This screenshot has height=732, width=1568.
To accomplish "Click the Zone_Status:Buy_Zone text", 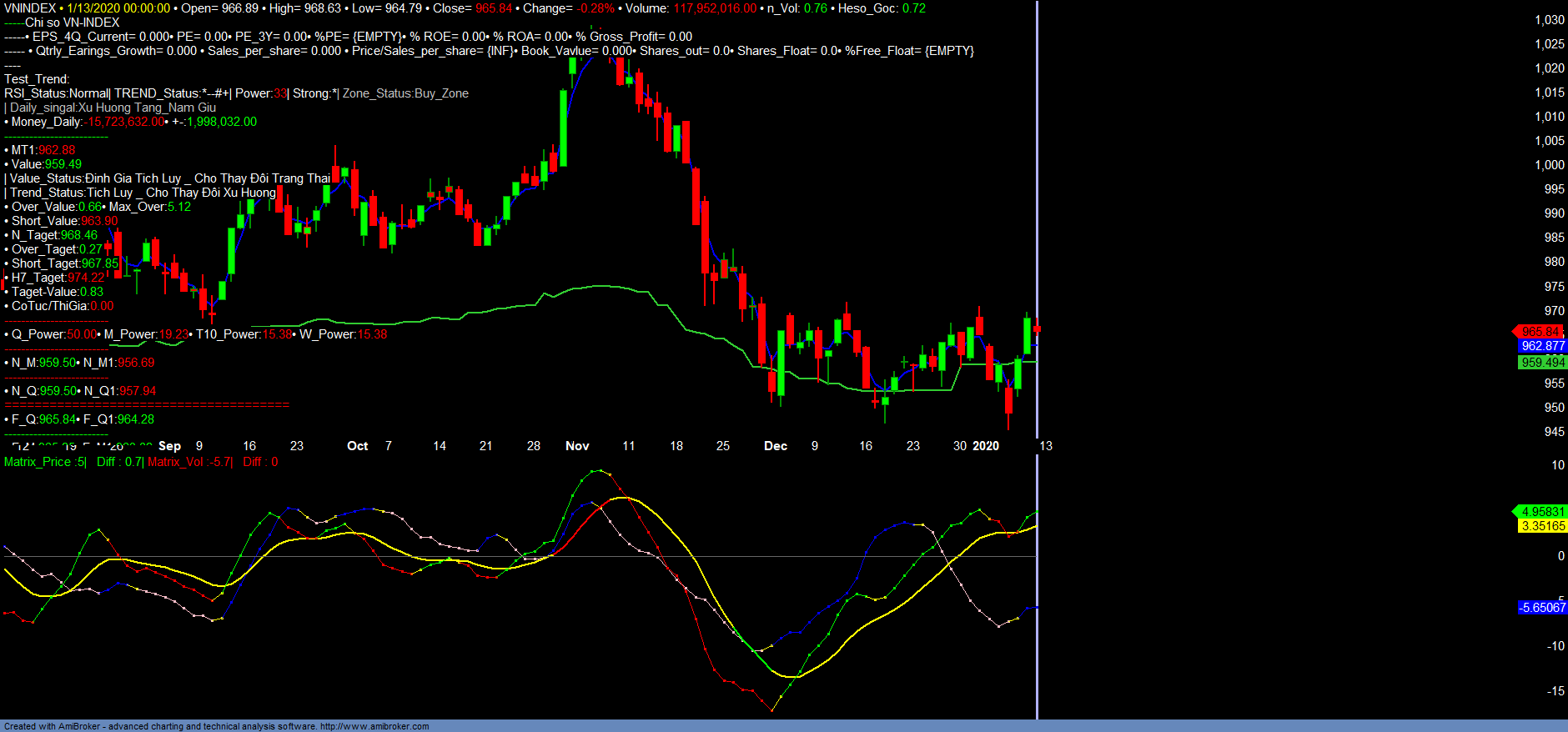I will pos(405,93).
